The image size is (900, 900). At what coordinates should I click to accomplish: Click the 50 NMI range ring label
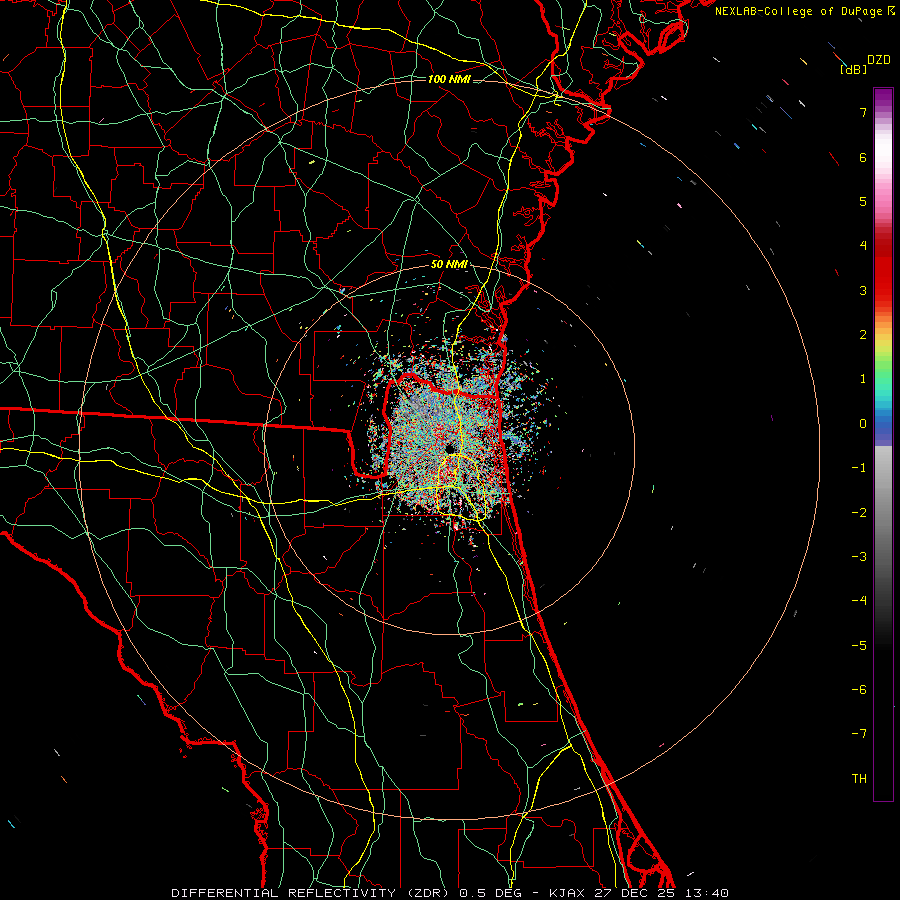449,264
